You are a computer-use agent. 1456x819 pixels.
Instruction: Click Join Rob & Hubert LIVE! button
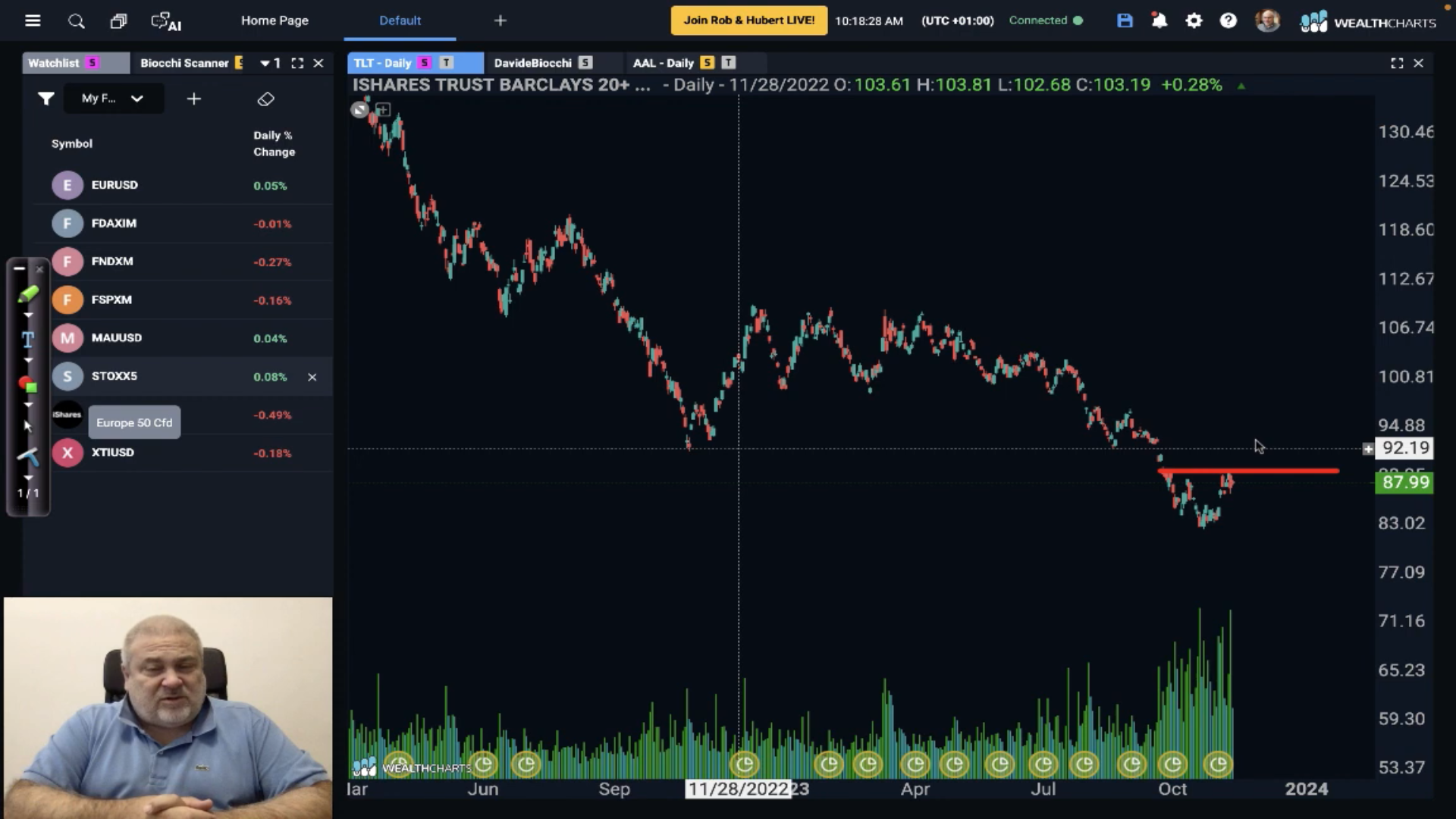[x=749, y=20]
